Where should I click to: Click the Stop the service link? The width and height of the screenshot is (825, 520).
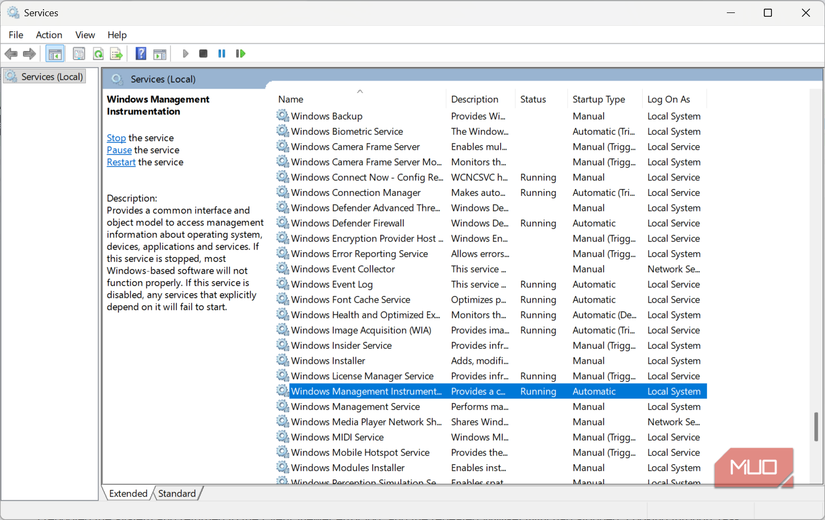point(116,138)
